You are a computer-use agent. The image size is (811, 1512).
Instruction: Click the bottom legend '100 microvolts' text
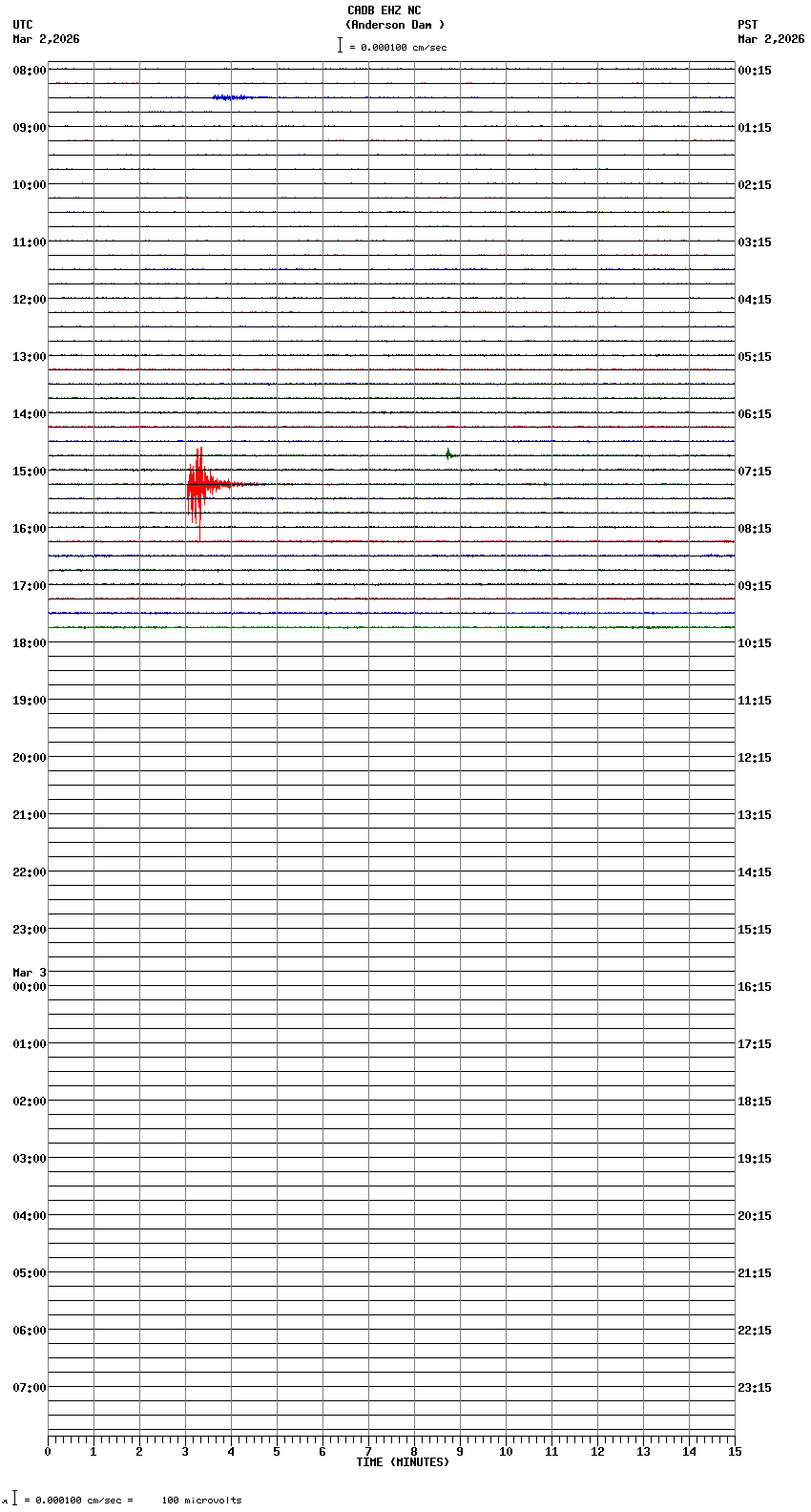(x=201, y=1501)
